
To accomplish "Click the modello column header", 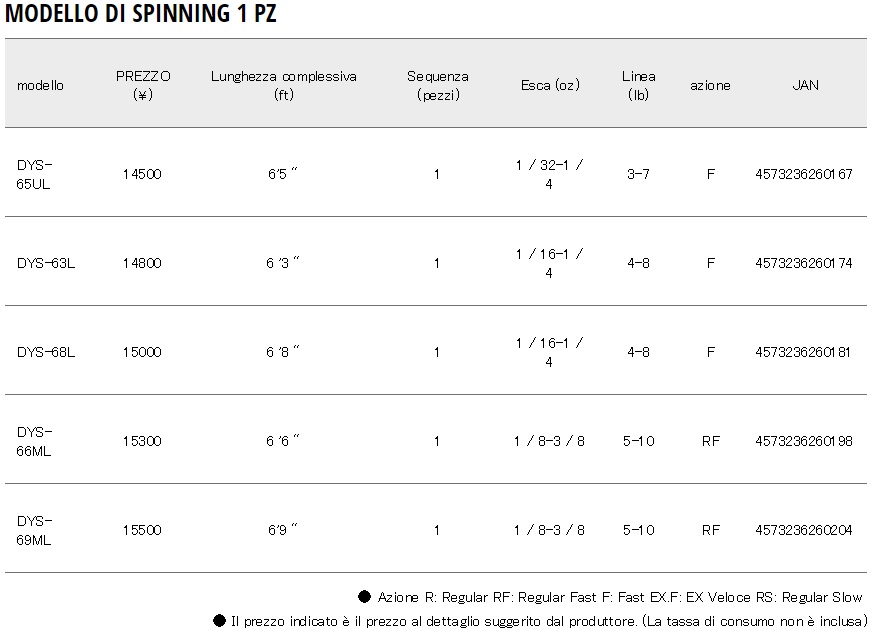I will (40, 85).
